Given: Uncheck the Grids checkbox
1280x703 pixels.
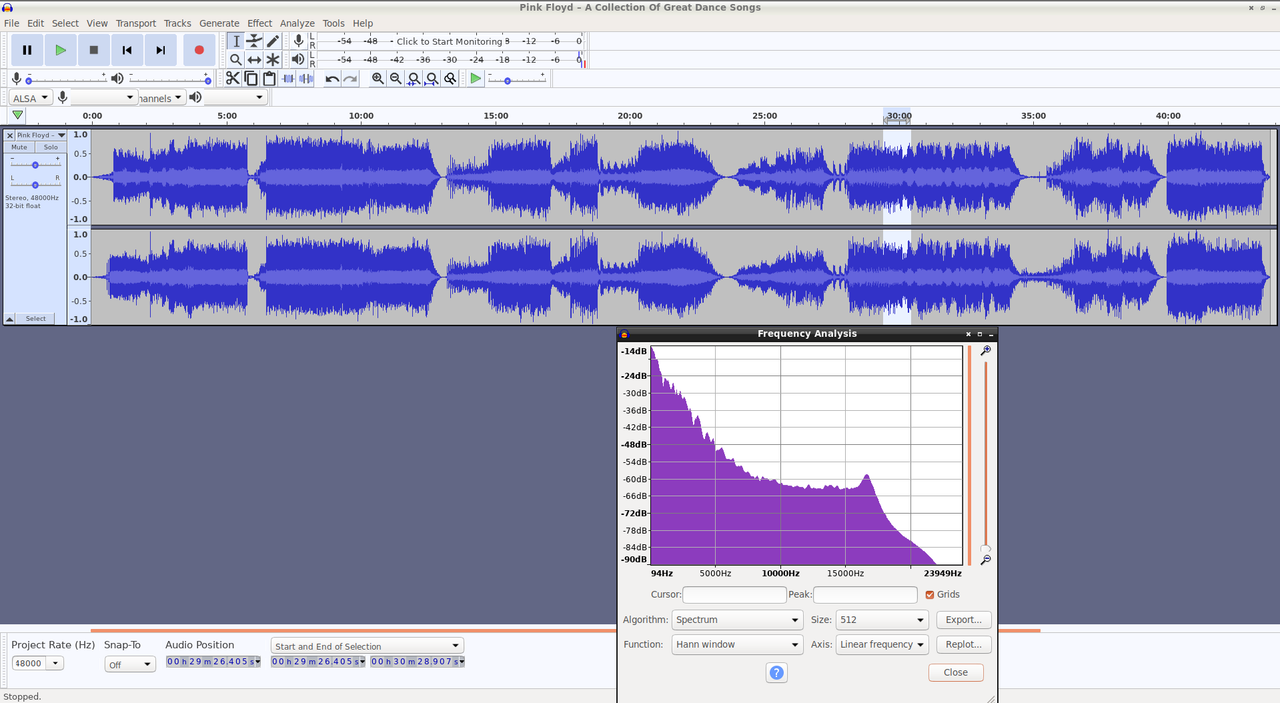Looking at the screenshot, I should click(930, 595).
